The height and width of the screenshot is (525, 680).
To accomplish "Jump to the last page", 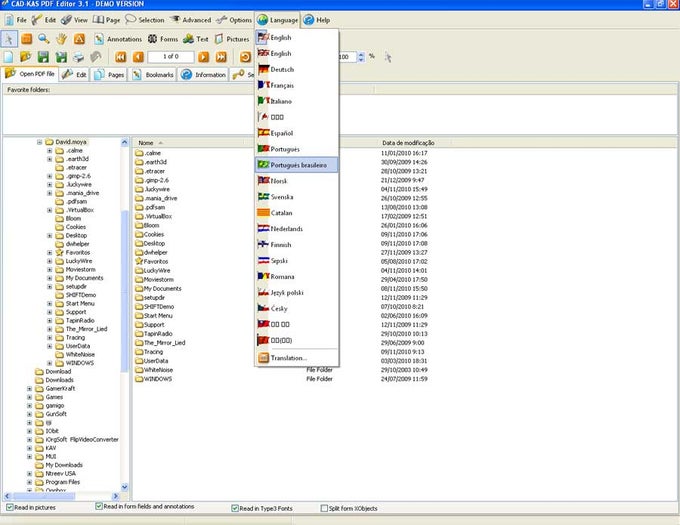I will [x=221, y=57].
